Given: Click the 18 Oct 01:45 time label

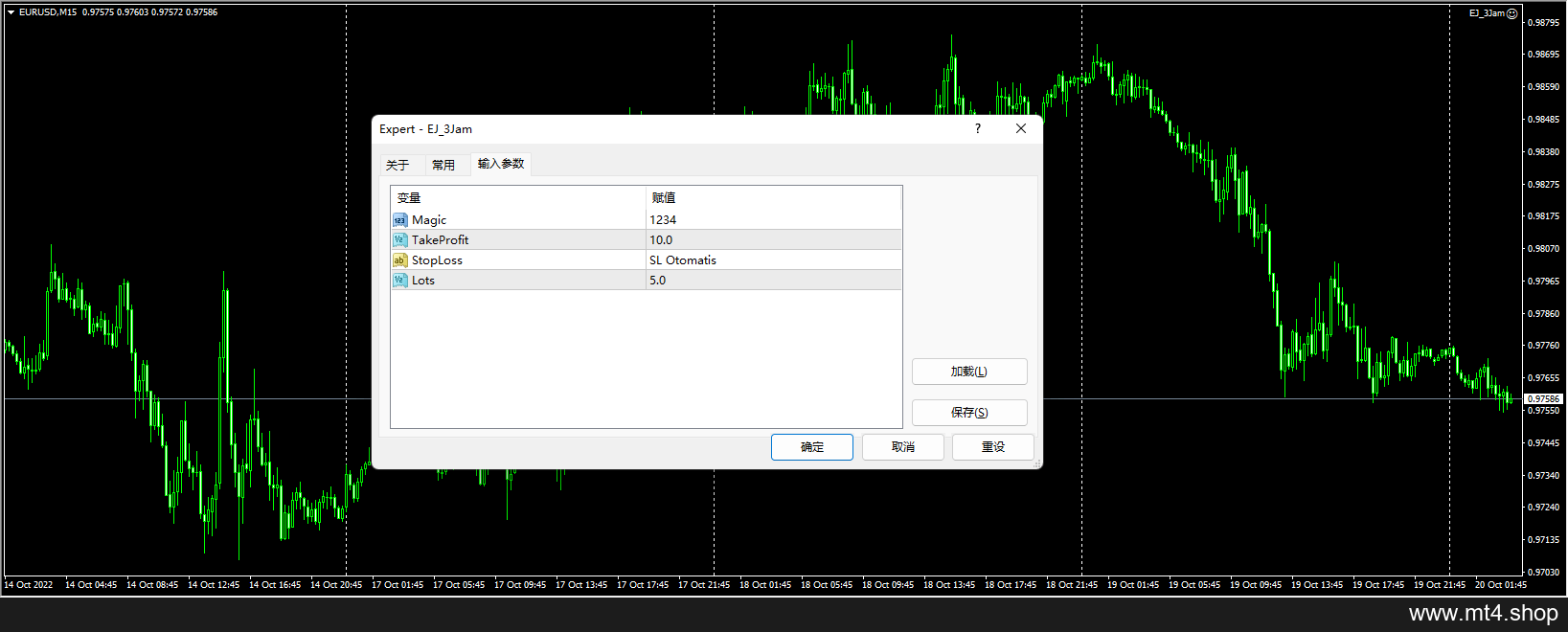Looking at the screenshot, I should click(765, 585).
